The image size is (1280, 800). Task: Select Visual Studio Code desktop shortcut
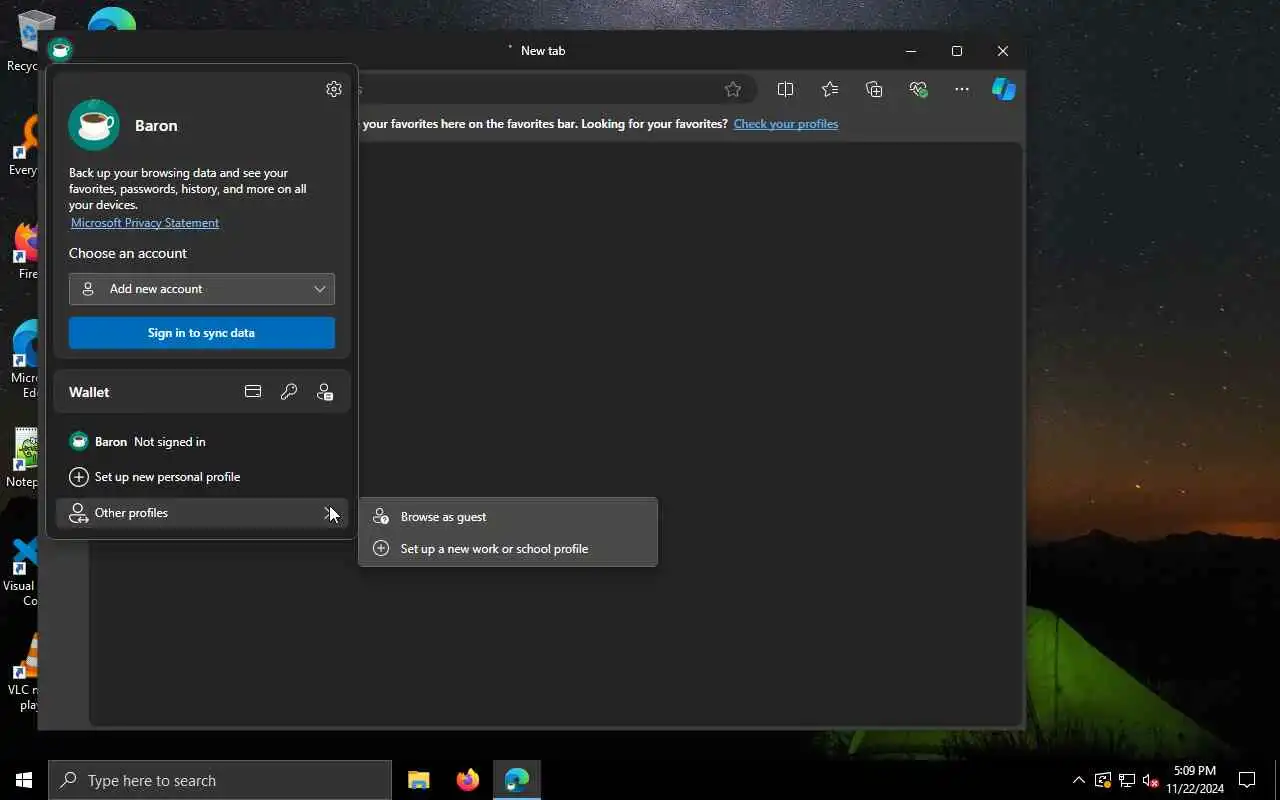[x=22, y=572]
